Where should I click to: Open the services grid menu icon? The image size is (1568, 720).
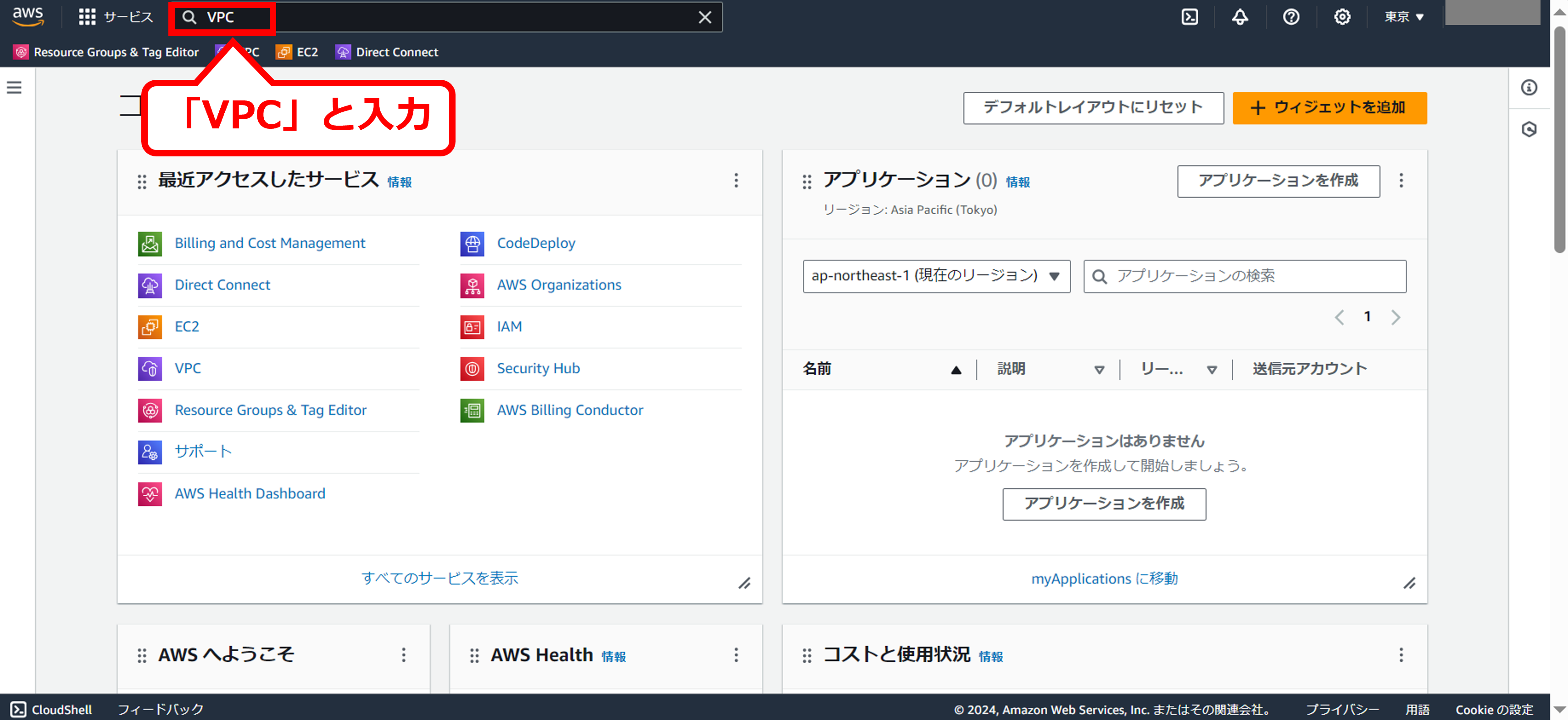pos(87,17)
